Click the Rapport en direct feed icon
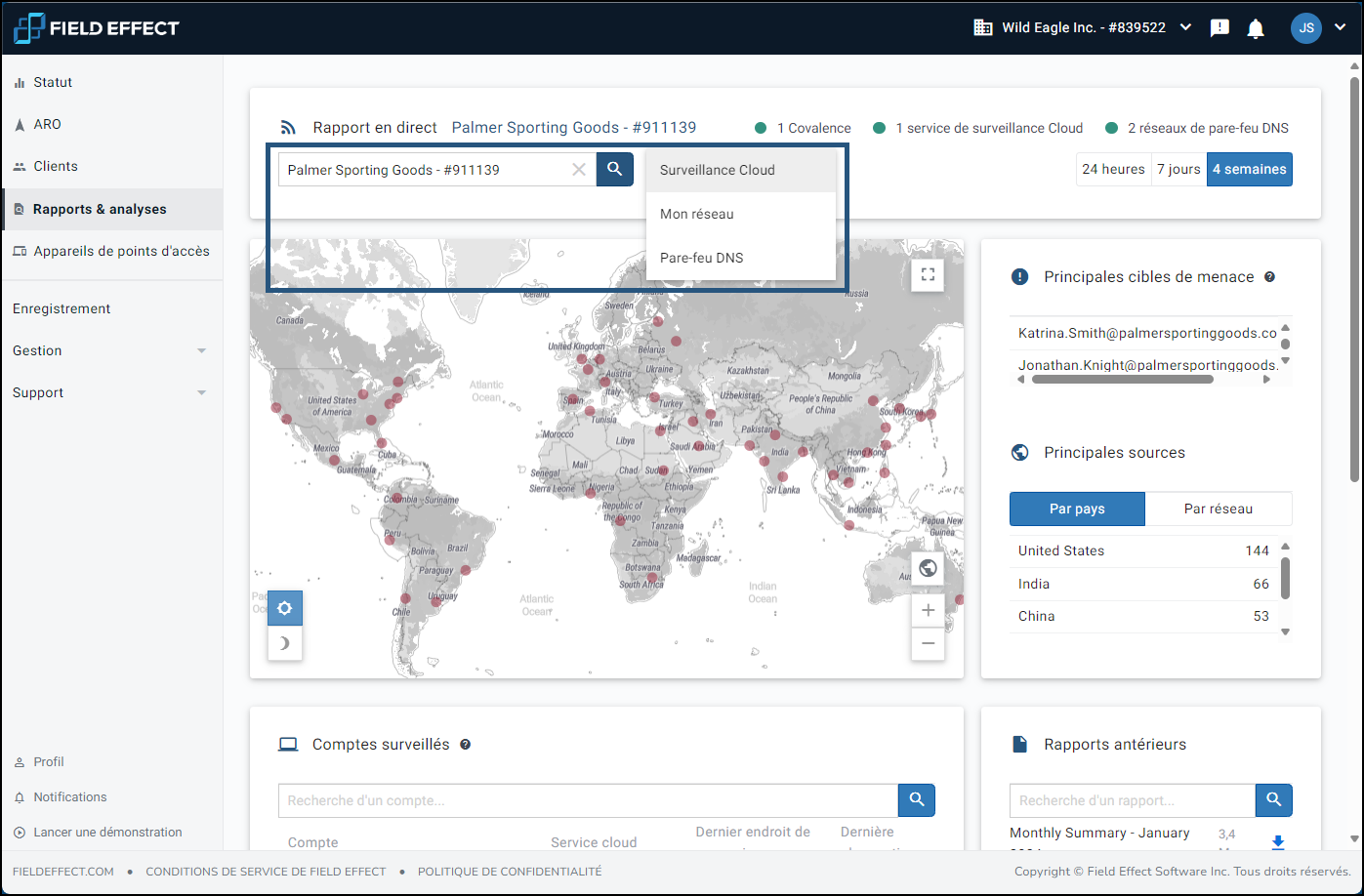 [288, 127]
